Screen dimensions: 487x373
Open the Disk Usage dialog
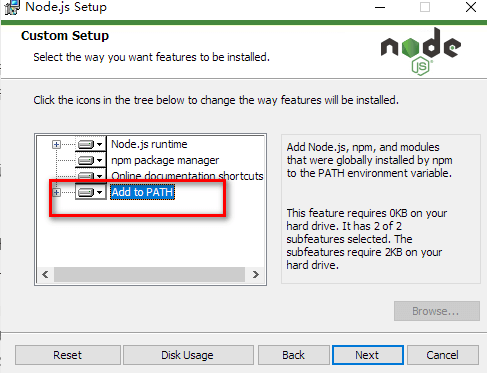(x=188, y=355)
